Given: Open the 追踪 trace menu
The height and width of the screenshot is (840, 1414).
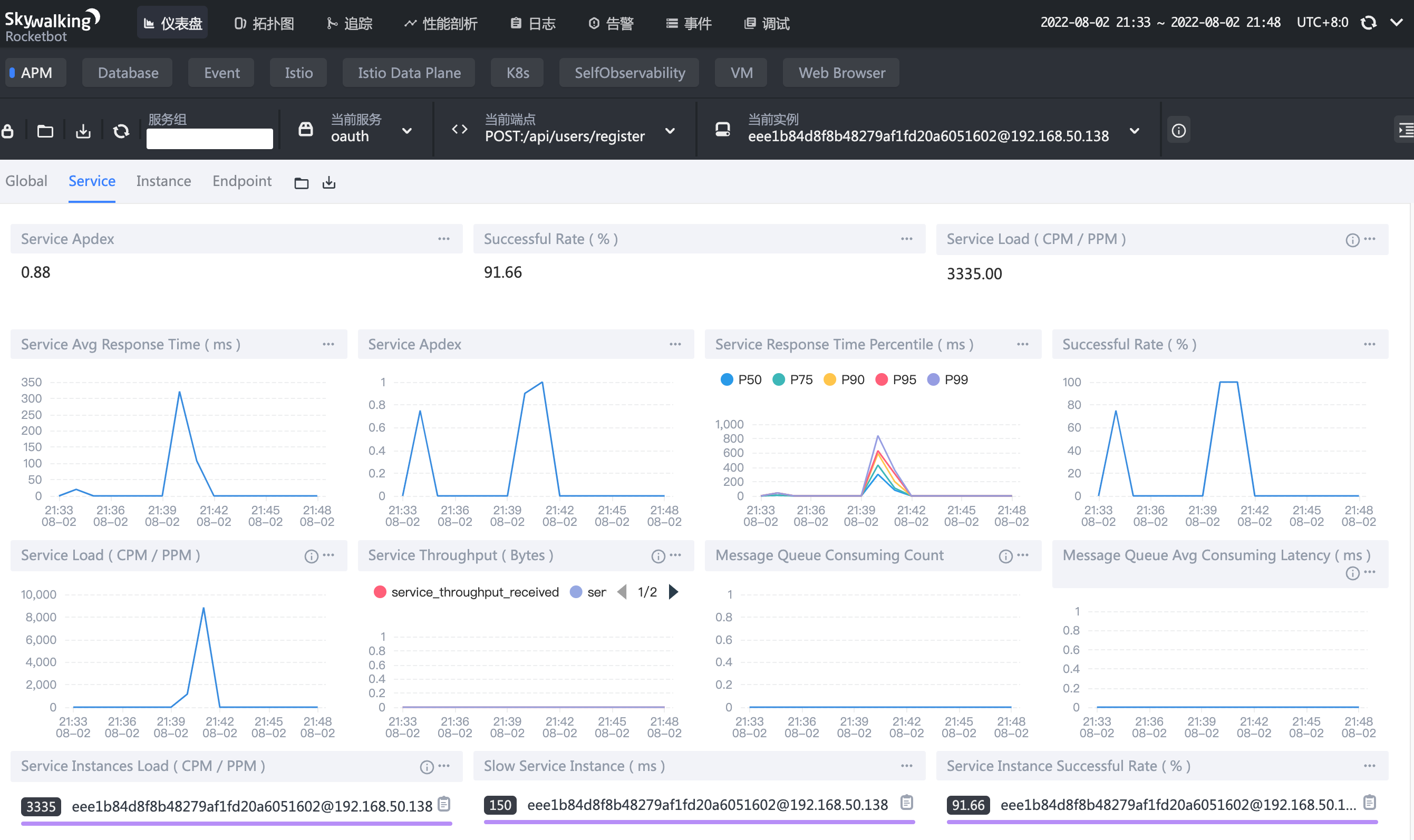Looking at the screenshot, I should click(349, 23).
